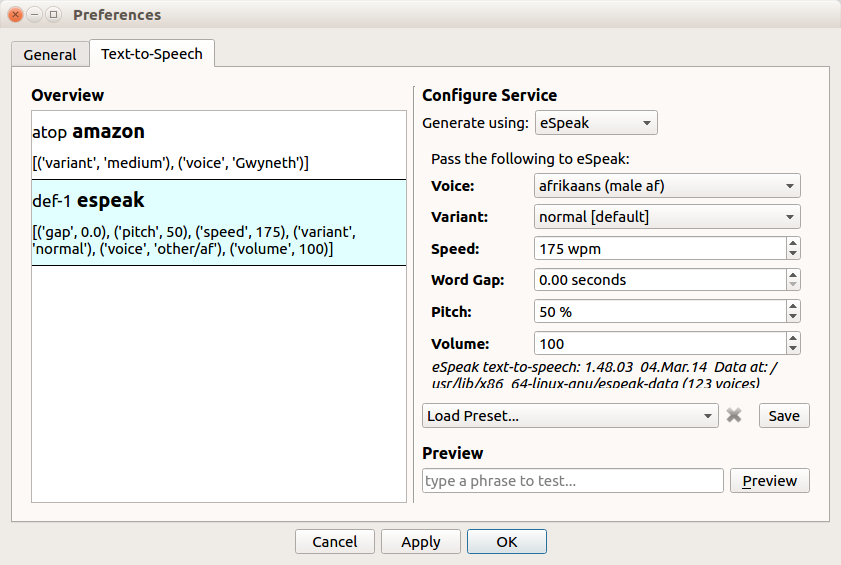This screenshot has height=565, width=841.
Task: Select the Text-to-Speech tab
Action: [152, 54]
